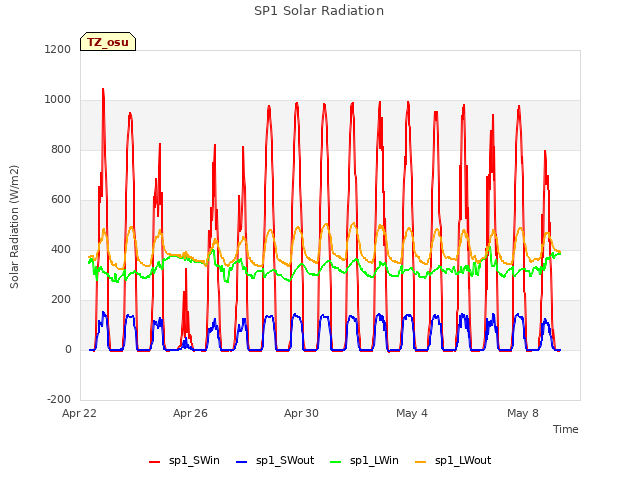Click the 600 y-axis tick label

[x=61, y=200]
